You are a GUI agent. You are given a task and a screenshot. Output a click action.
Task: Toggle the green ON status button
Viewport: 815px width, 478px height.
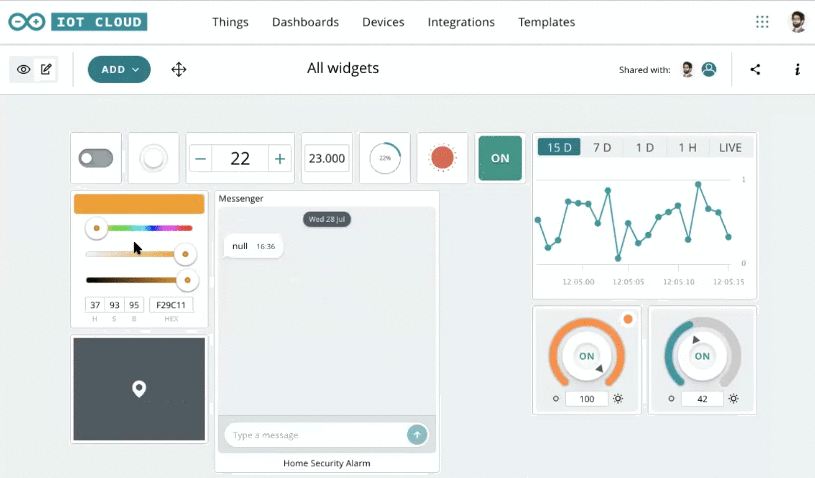click(x=500, y=158)
